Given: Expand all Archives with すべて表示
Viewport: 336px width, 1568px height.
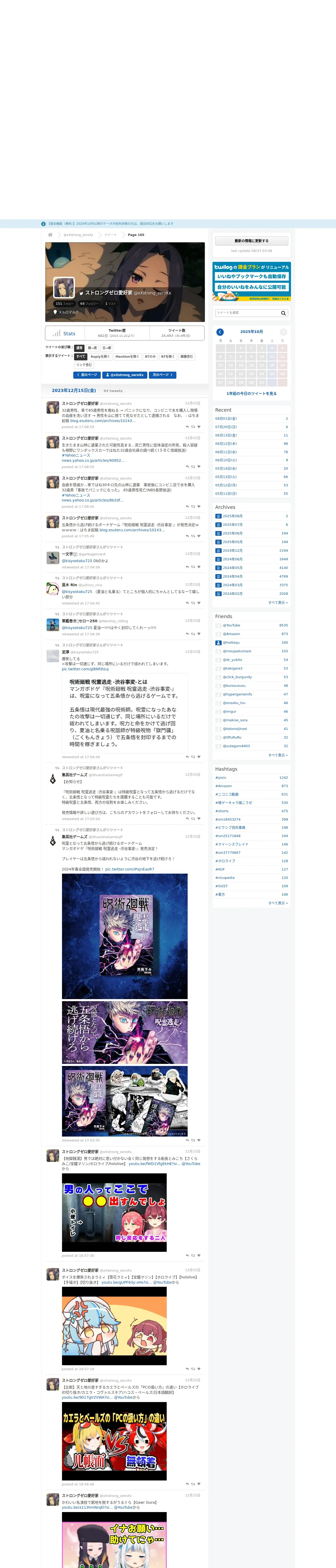Looking at the screenshot, I should coord(278,602).
